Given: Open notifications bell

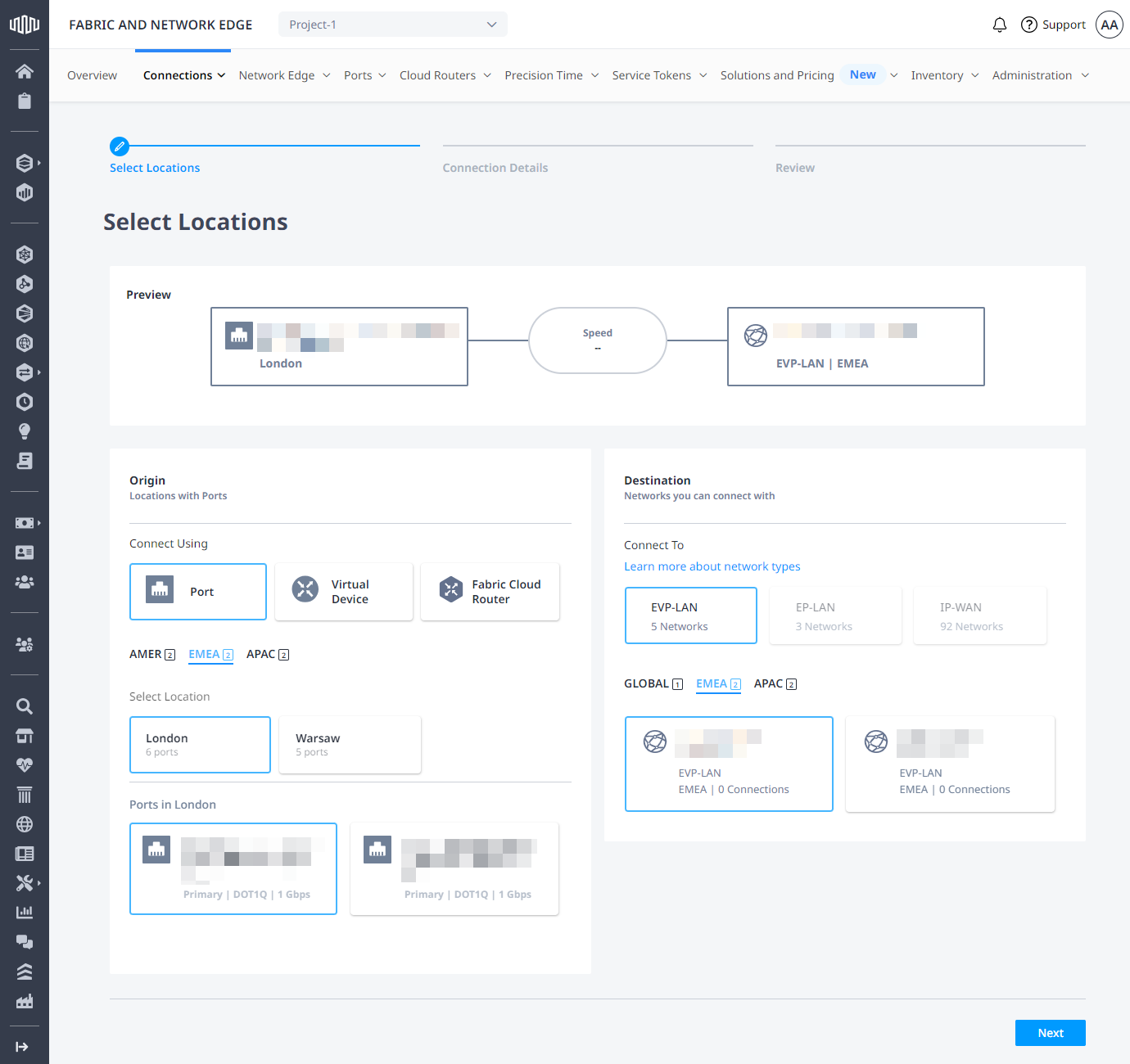Looking at the screenshot, I should [1000, 25].
